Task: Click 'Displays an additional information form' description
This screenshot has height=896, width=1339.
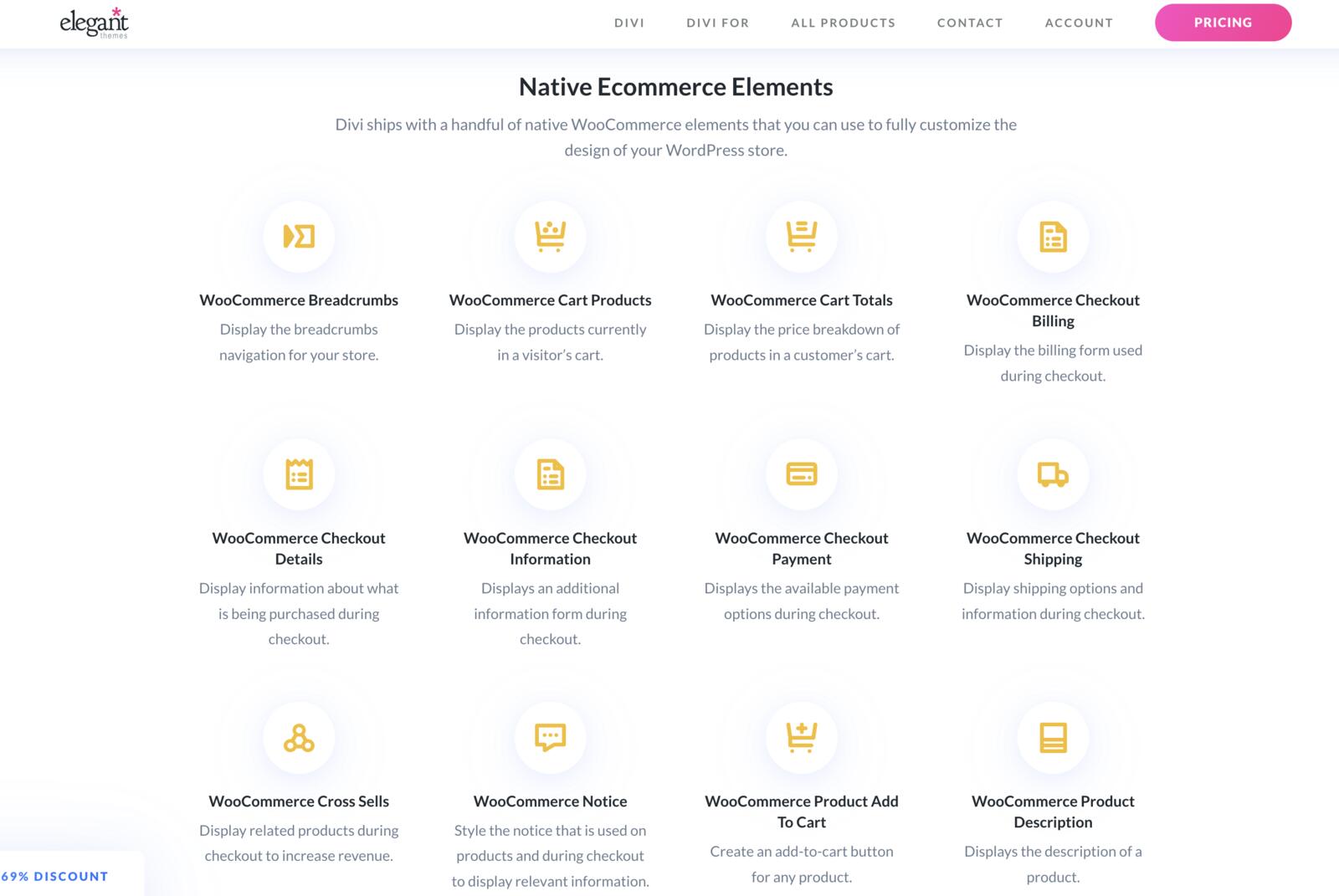Action: click(550, 613)
